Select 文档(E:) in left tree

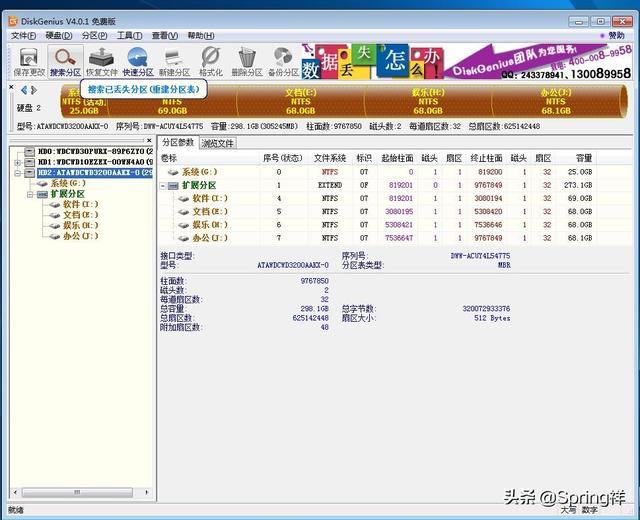coord(80,215)
